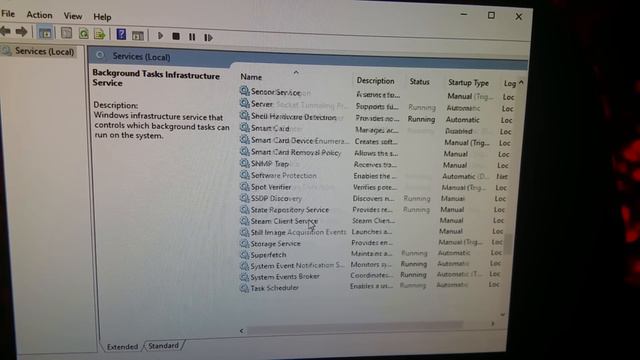Select the SSDP Discovery gear icon

(244, 198)
